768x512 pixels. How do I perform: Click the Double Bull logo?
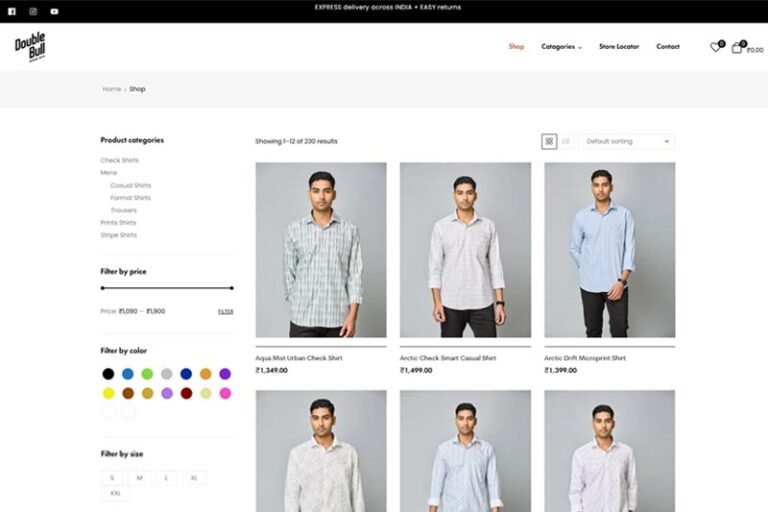tap(30, 47)
